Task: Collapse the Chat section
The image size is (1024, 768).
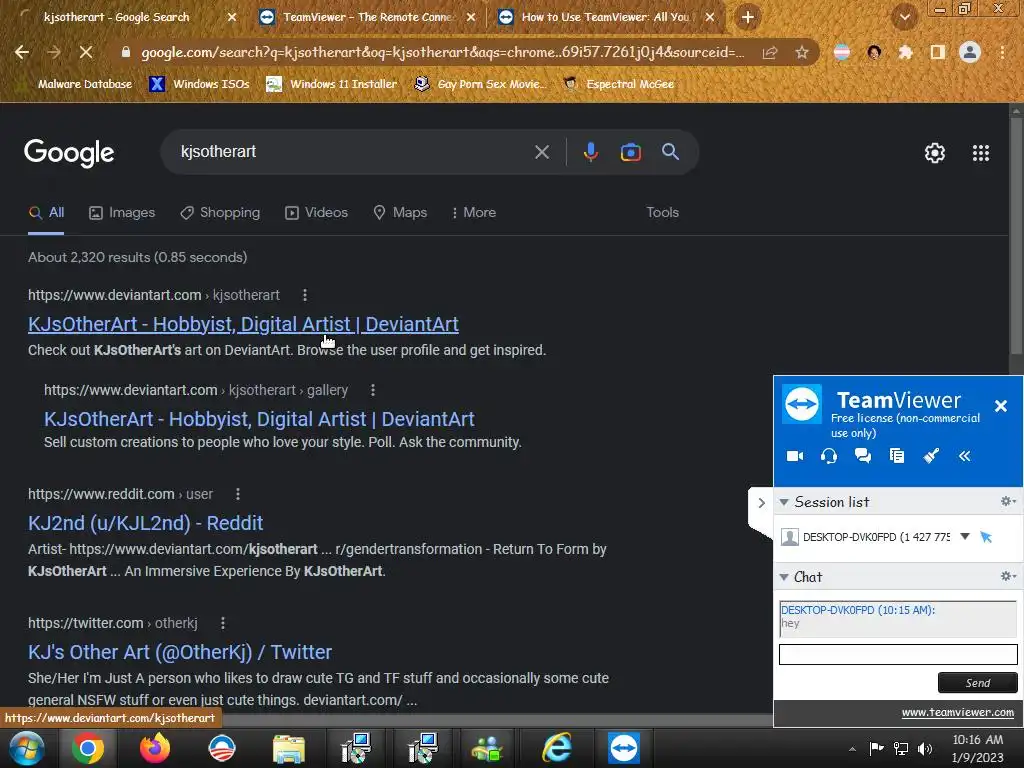Action: (784, 577)
